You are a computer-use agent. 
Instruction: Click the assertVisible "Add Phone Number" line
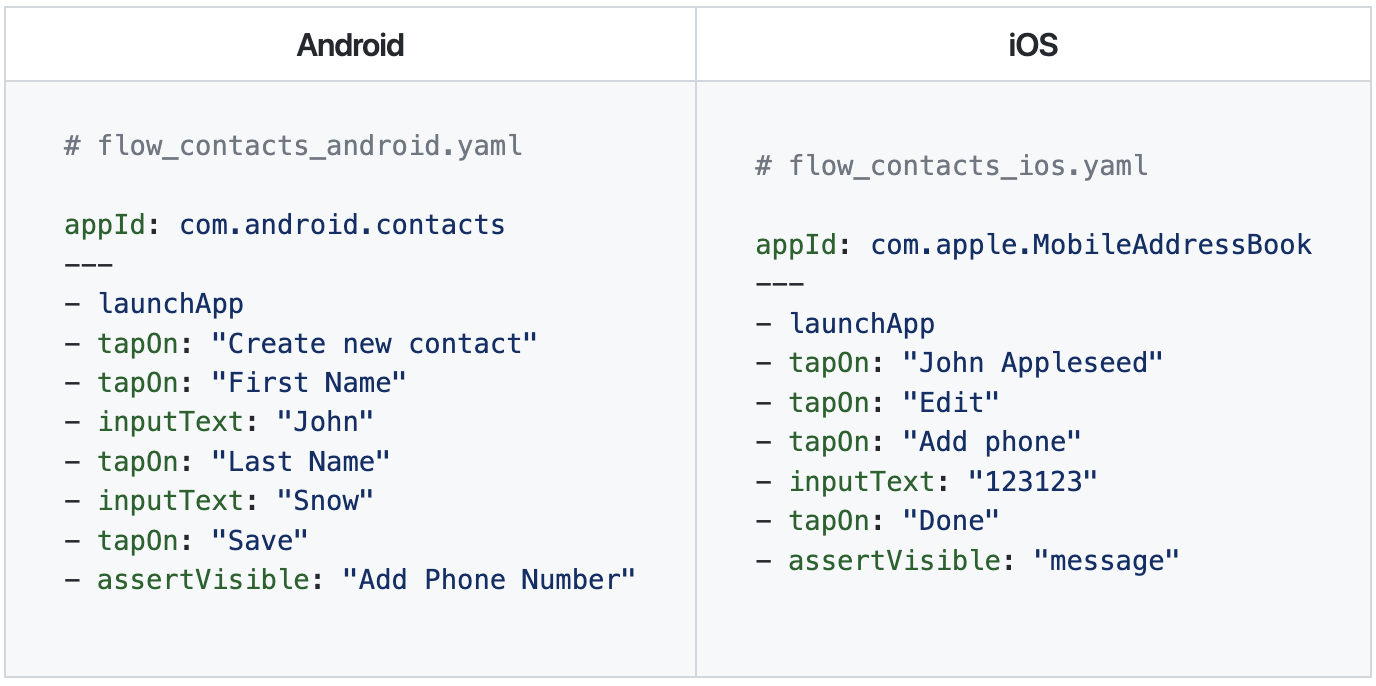click(x=350, y=579)
